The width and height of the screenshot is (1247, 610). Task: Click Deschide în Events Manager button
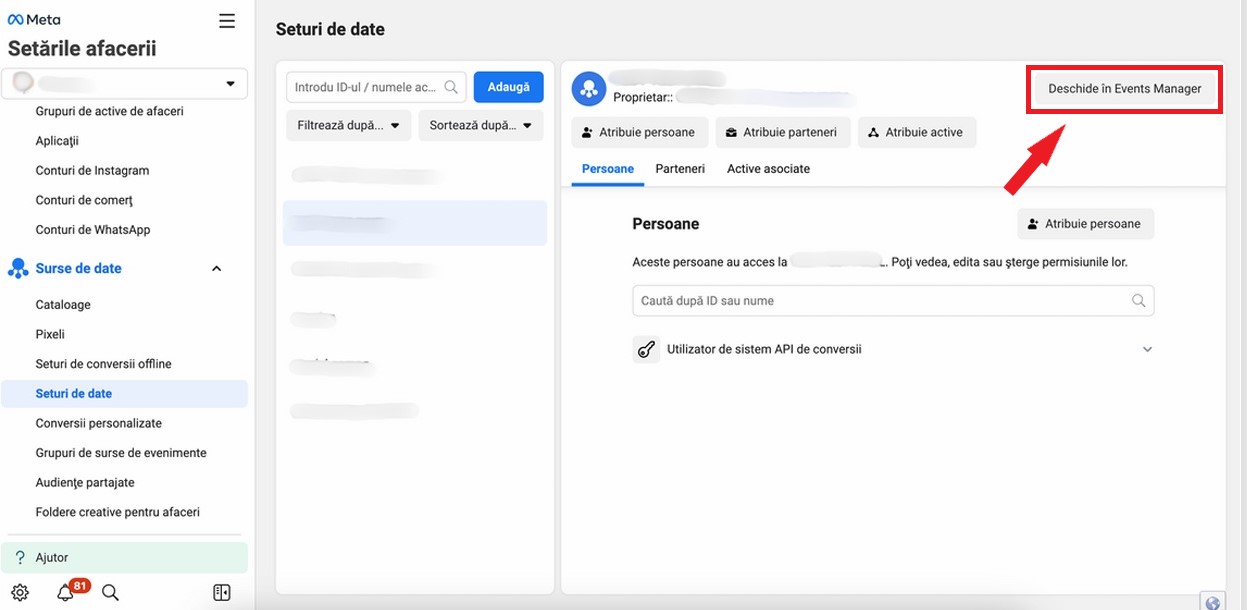1124,89
